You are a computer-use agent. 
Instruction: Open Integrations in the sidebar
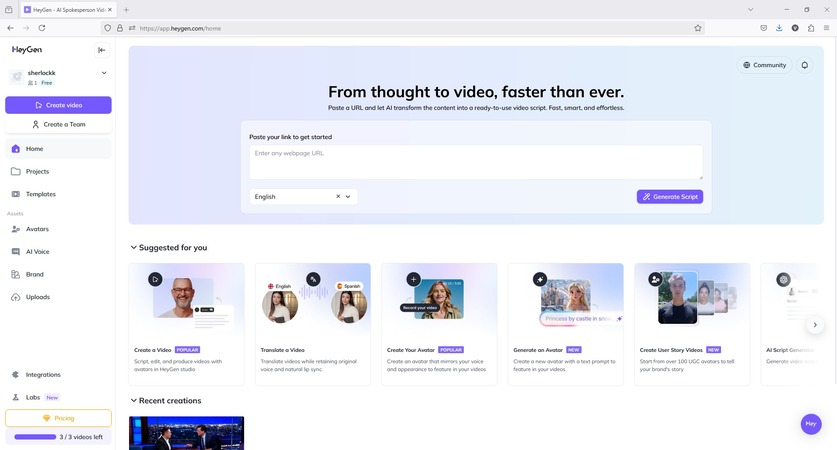click(x=58, y=375)
